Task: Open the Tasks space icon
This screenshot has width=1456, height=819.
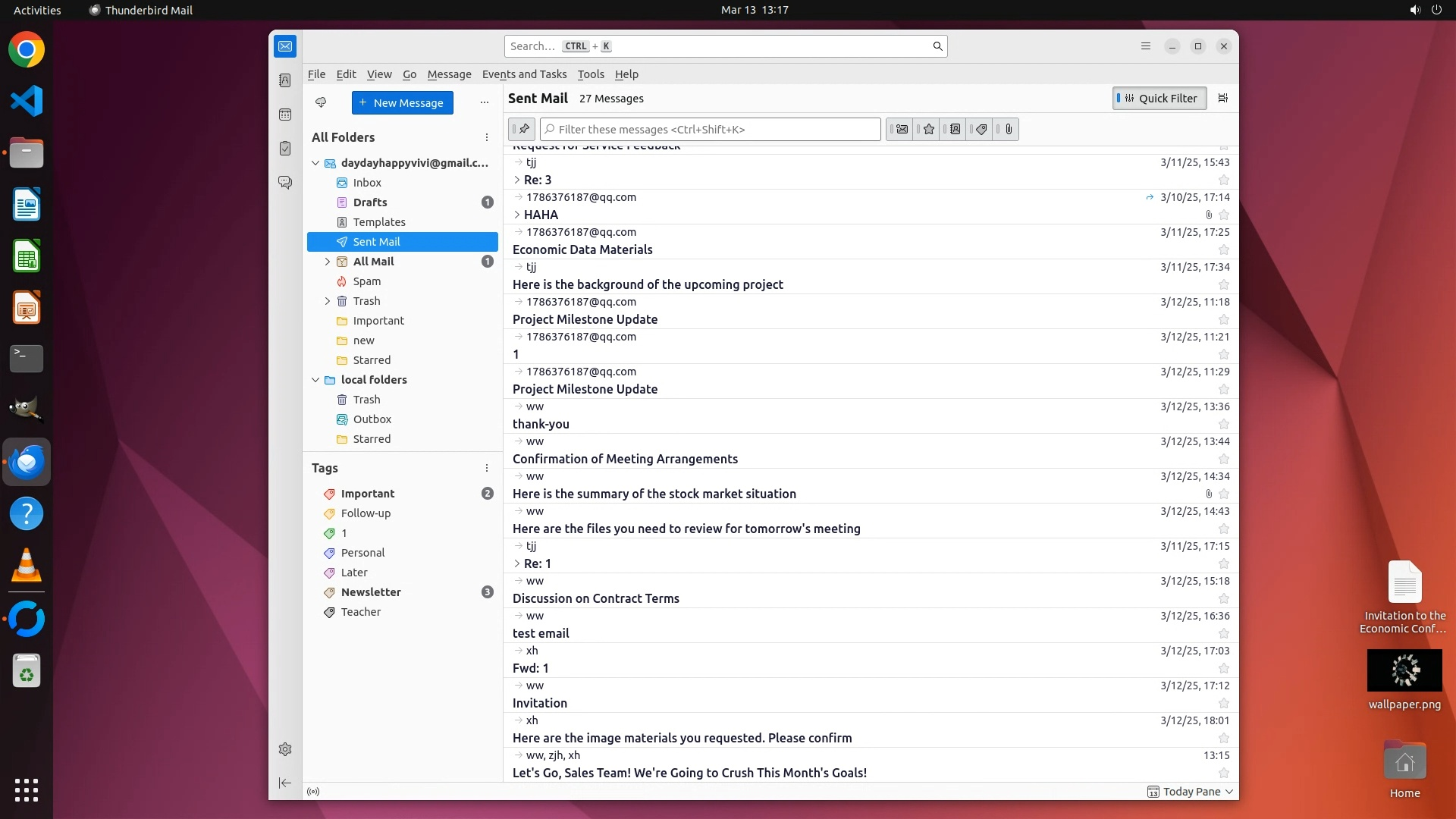Action: 285,149
